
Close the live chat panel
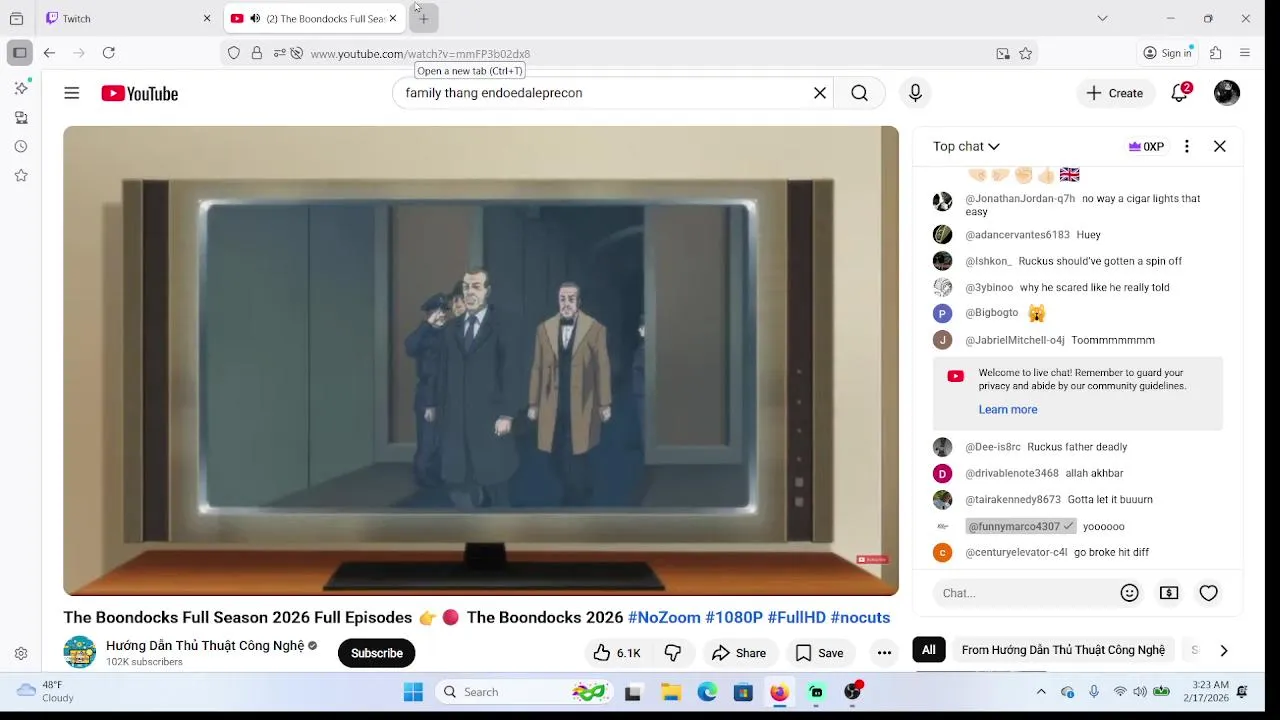click(1219, 146)
